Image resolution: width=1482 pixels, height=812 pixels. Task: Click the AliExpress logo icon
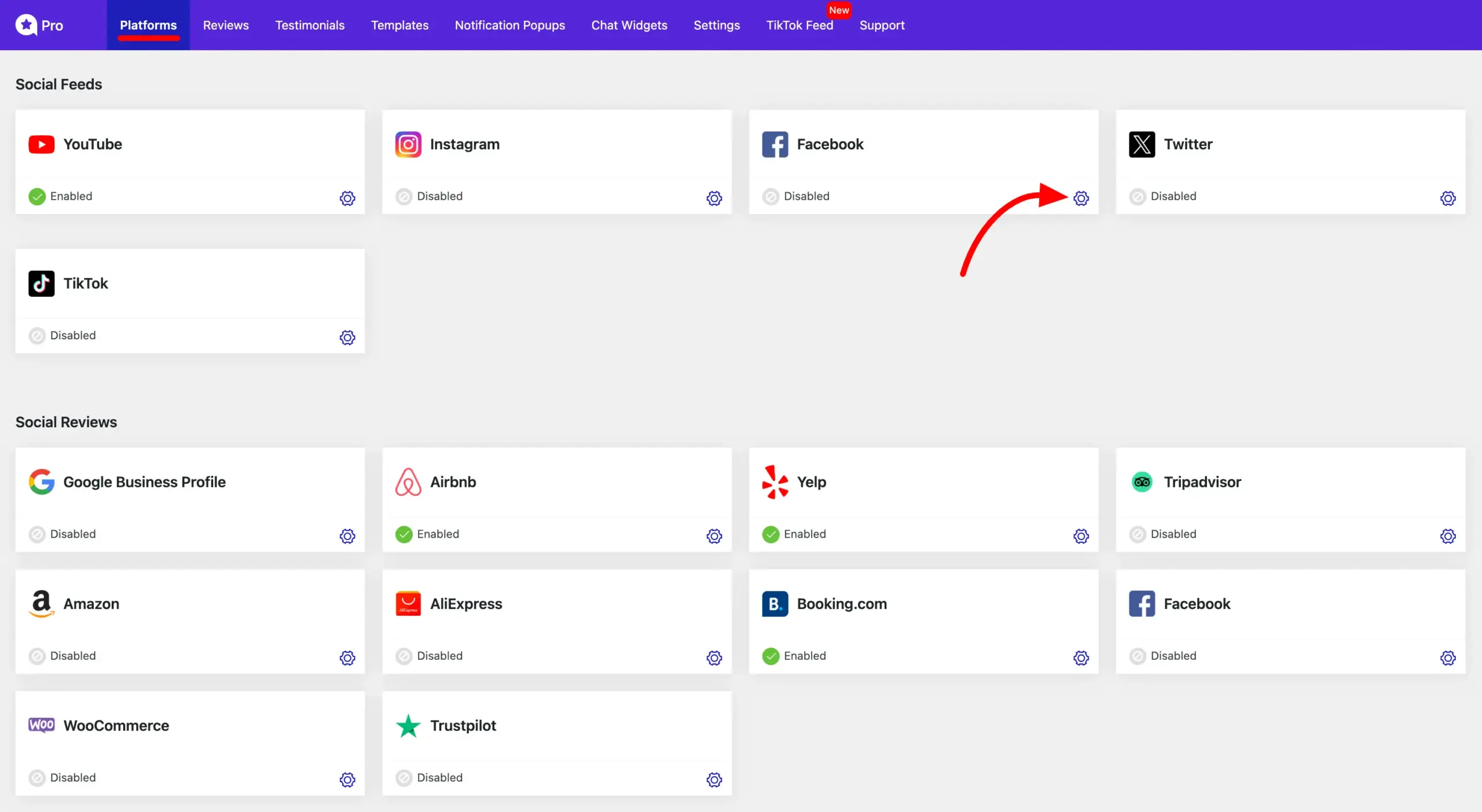coord(408,604)
